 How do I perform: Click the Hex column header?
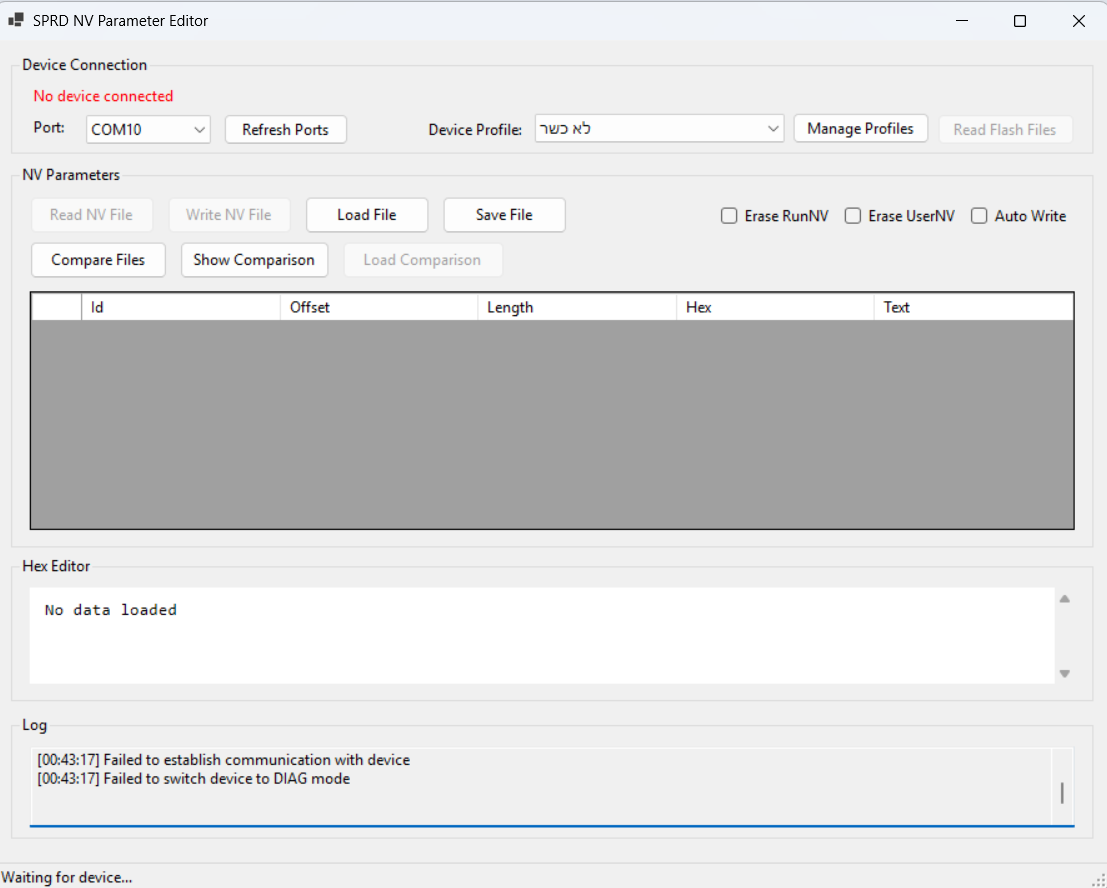[775, 307]
